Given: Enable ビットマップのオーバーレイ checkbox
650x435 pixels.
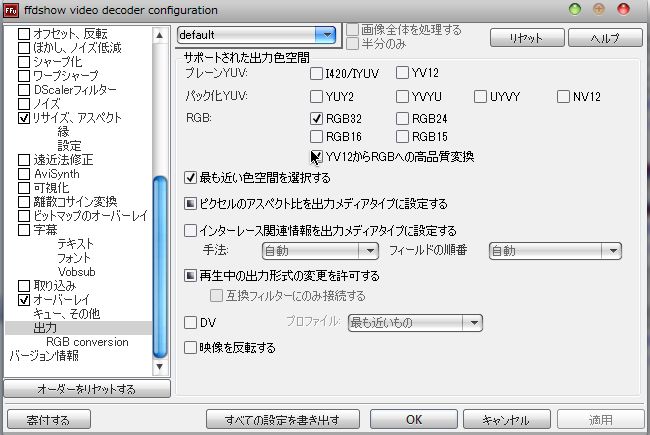Looking at the screenshot, I should (x=24, y=216).
